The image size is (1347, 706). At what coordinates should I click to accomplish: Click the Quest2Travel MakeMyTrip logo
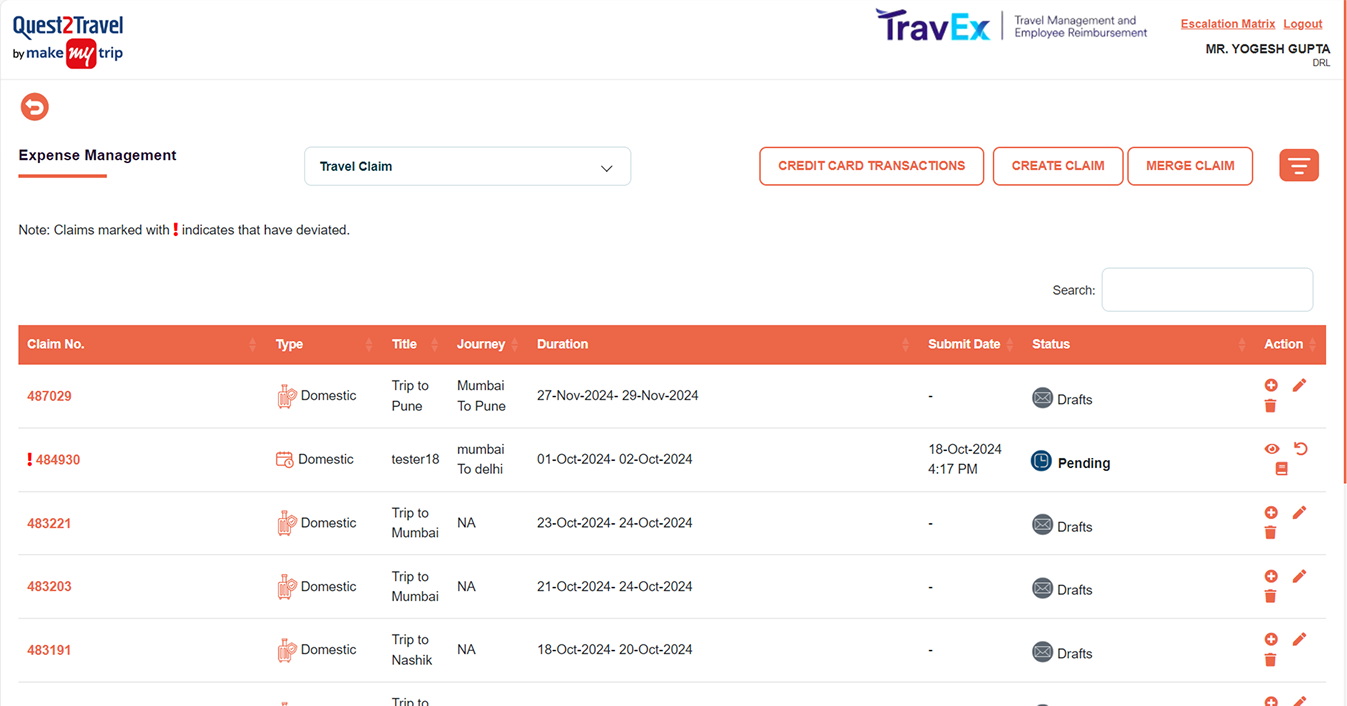tap(68, 41)
